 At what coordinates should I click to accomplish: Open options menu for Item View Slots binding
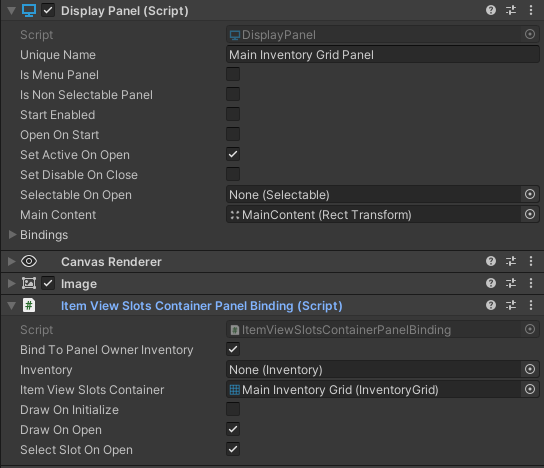click(x=531, y=305)
